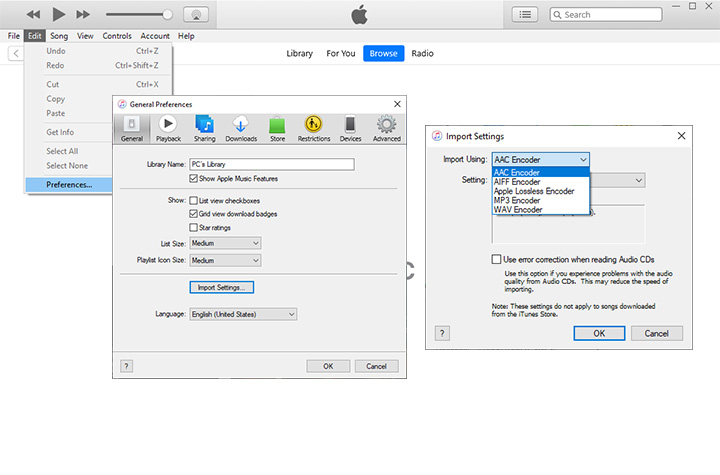Click the iTunes icon in Import Settings title
This screenshot has height=475, width=720.
[437, 136]
